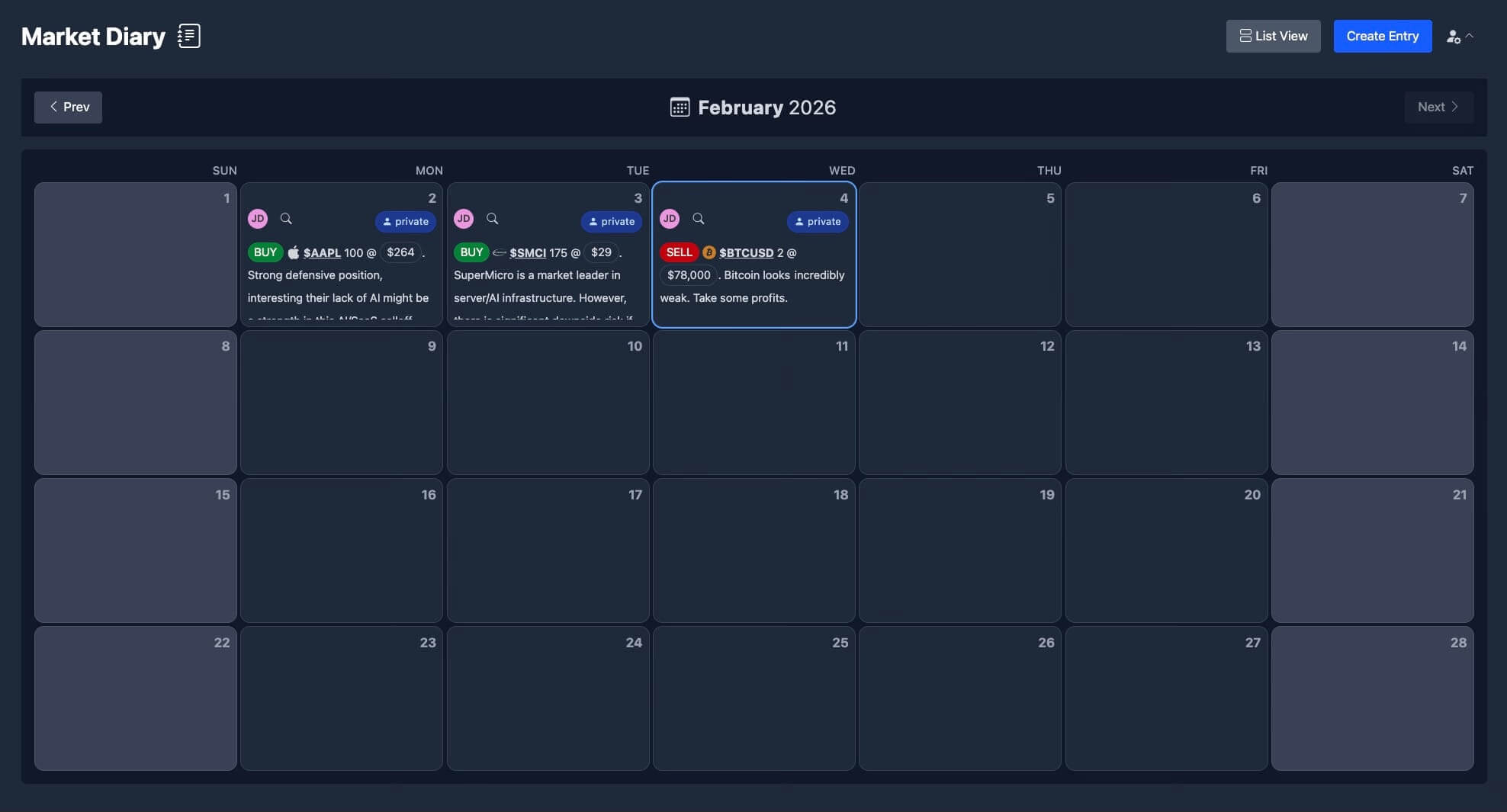This screenshot has height=812, width=1507.
Task: Toggle the private badge on the SMCI entry
Action: 611,221
